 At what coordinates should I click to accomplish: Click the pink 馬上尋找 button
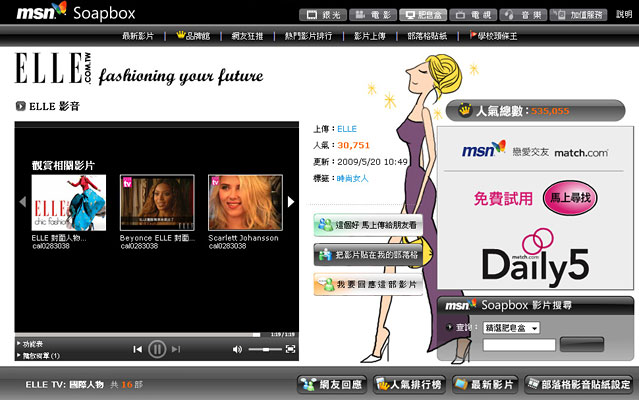(570, 198)
